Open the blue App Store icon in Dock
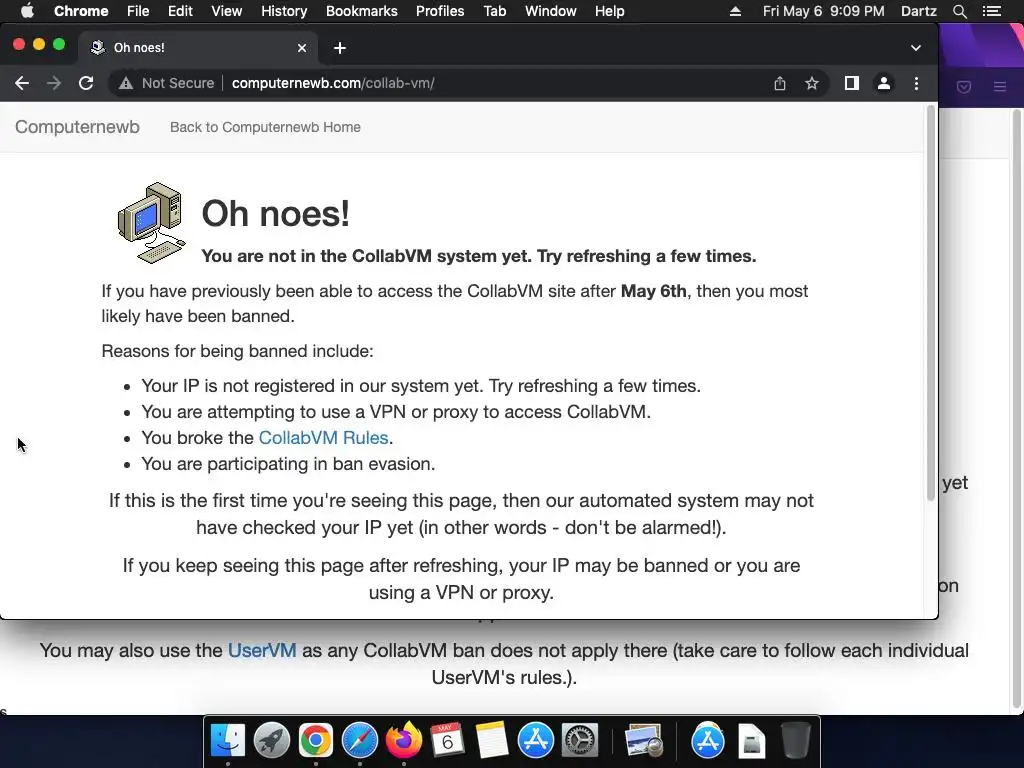1024x768 pixels. [536, 741]
